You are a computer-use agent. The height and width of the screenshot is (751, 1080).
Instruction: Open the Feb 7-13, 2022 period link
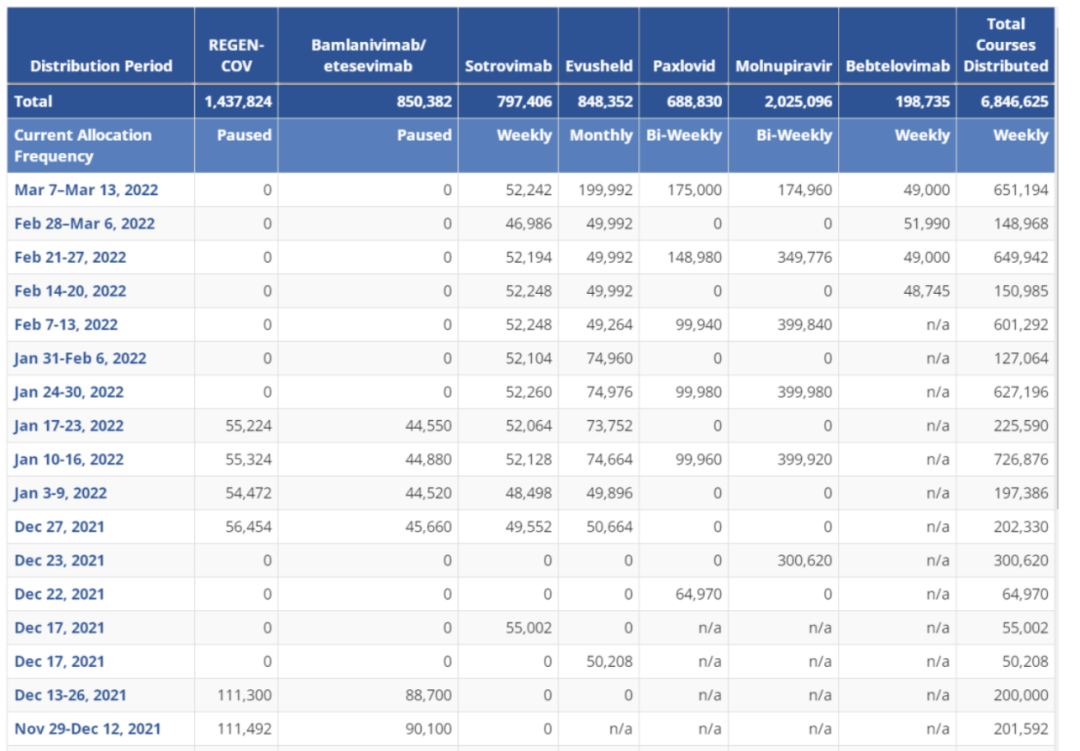66,325
